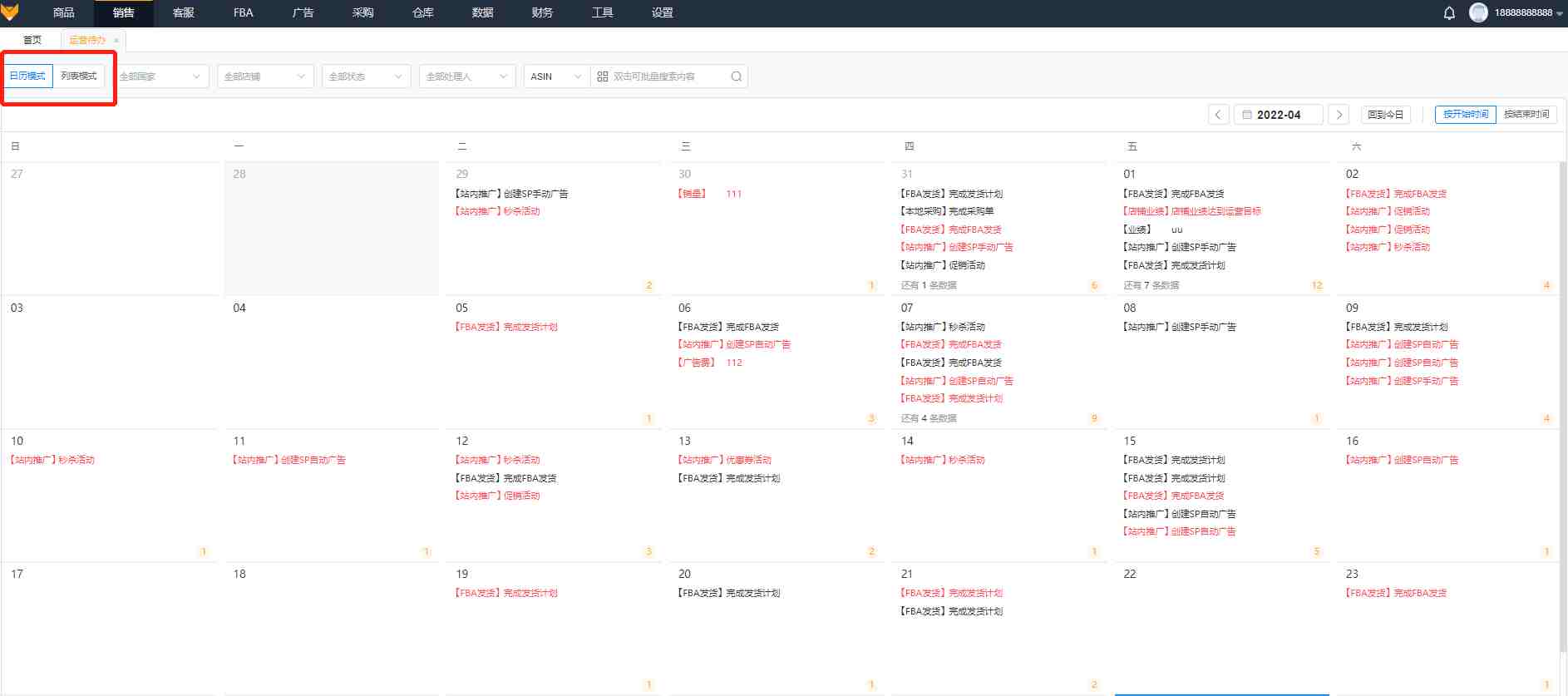Open 创建SP手动广告 task on day 29
The image size is (1568, 696).
pyautogui.click(x=511, y=194)
